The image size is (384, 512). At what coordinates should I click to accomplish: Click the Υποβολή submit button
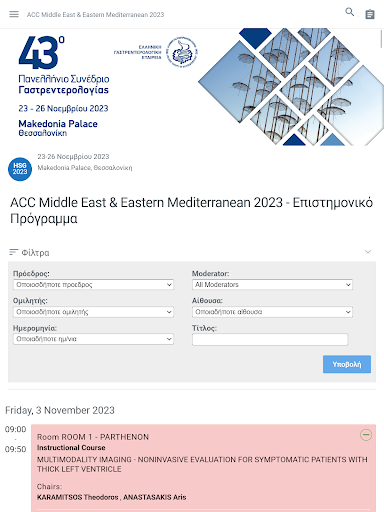pos(347,364)
